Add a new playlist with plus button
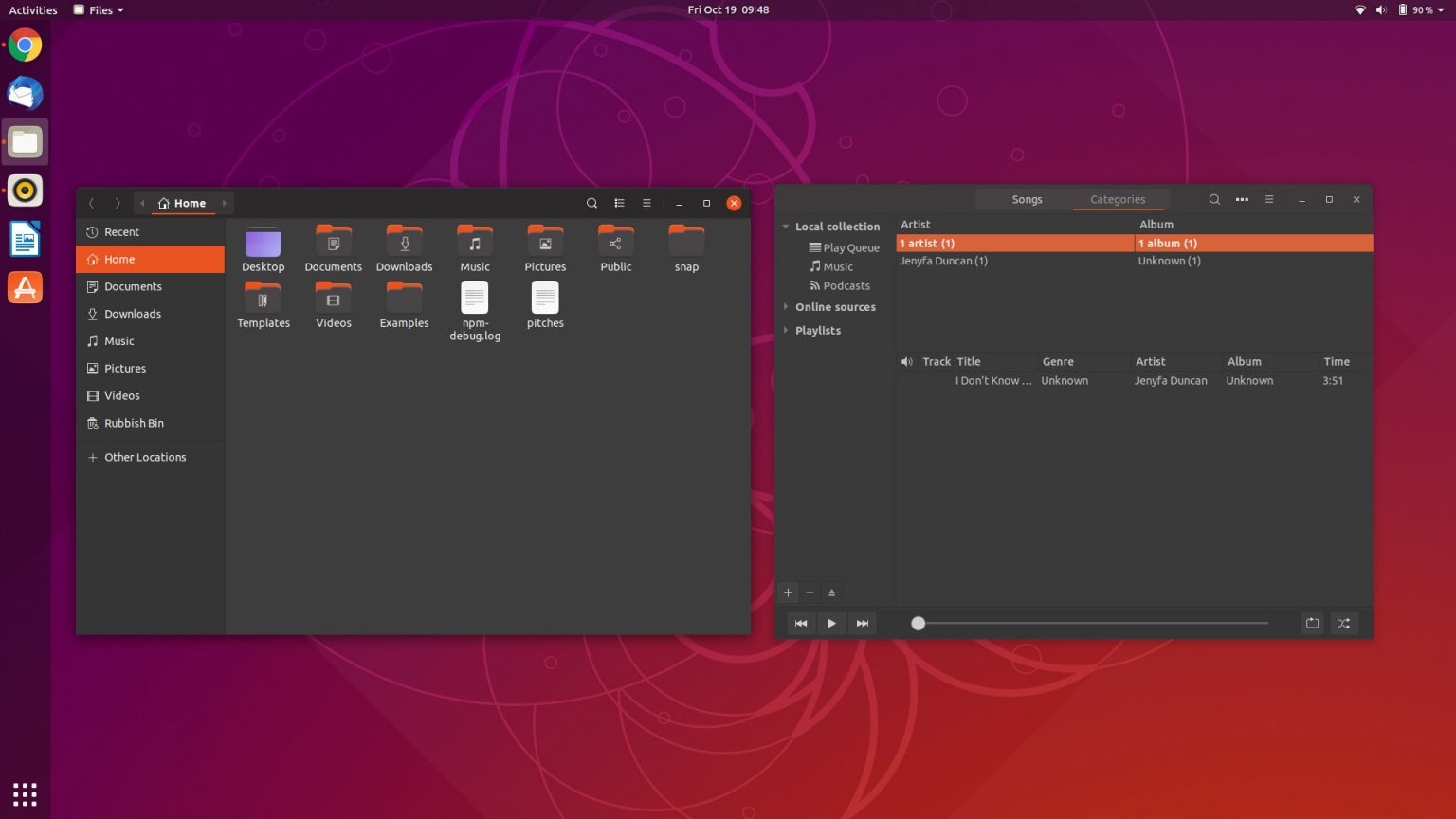 [788, 592]
